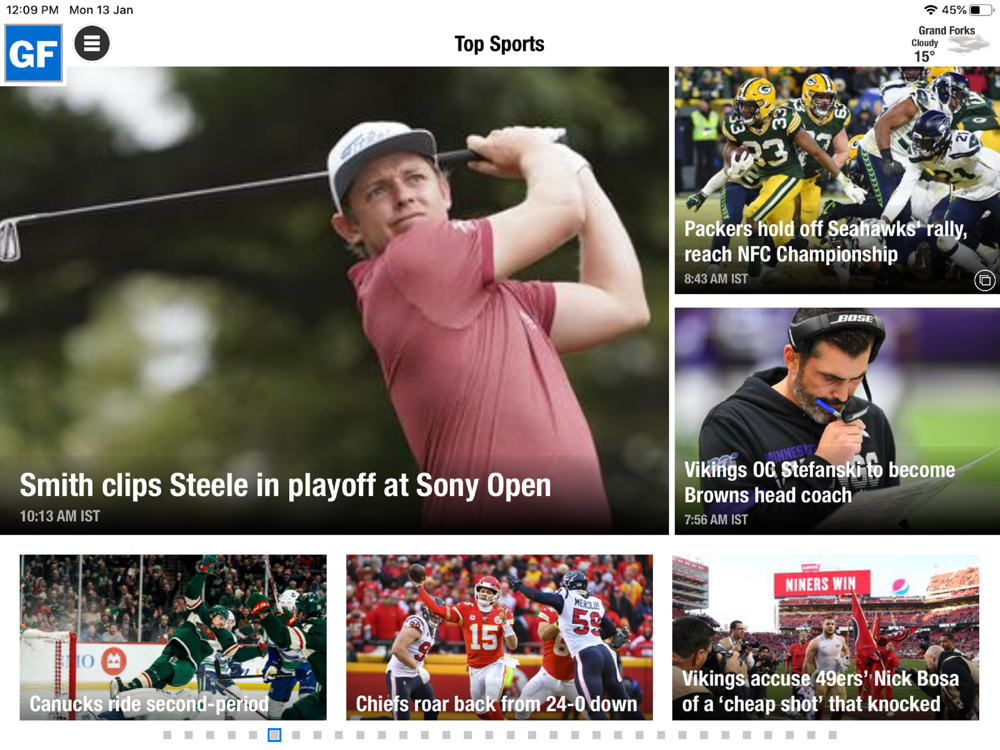Tap the Top Sports section title
The width and height of the screenshot is (1000, 750).
499,44
